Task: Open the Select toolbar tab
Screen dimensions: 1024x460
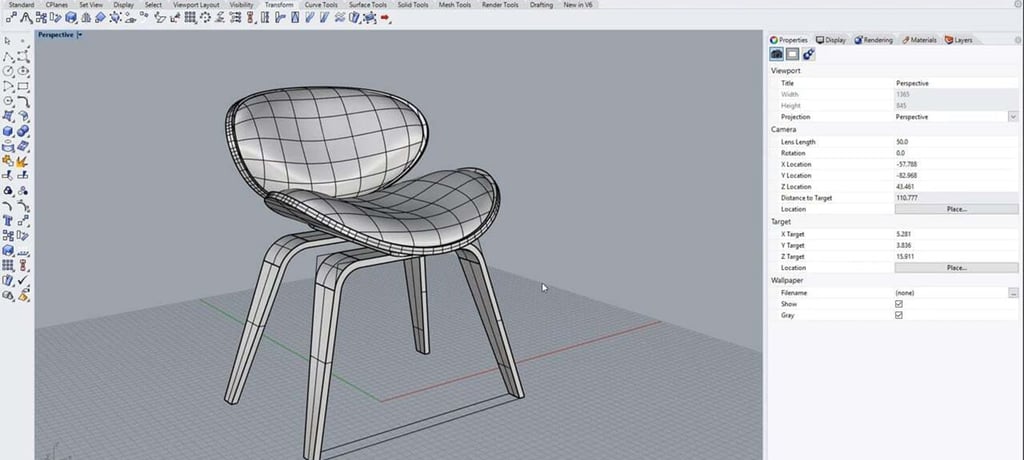Action: coord(153,5)
